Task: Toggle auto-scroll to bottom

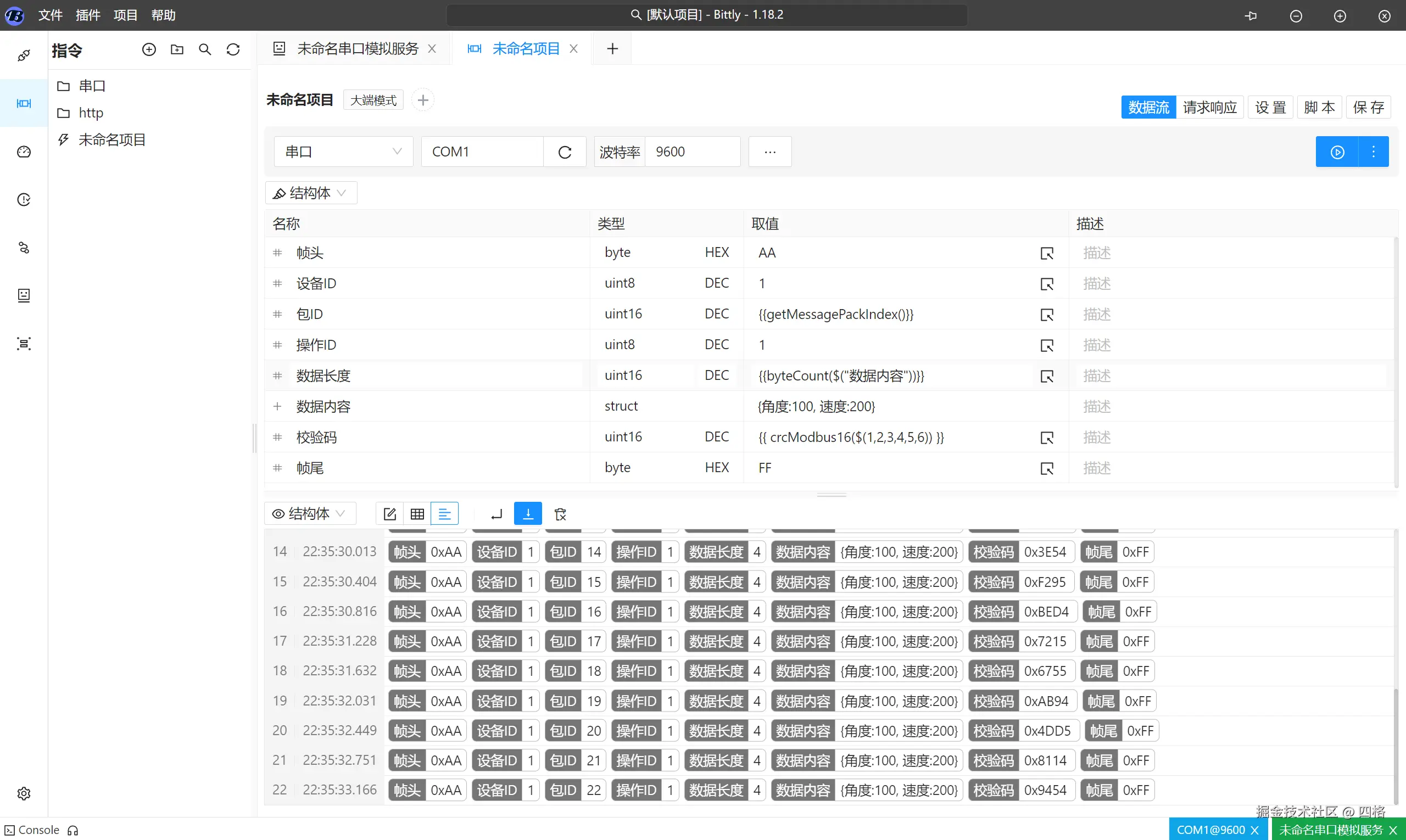Action: click(x=528, y=514)
